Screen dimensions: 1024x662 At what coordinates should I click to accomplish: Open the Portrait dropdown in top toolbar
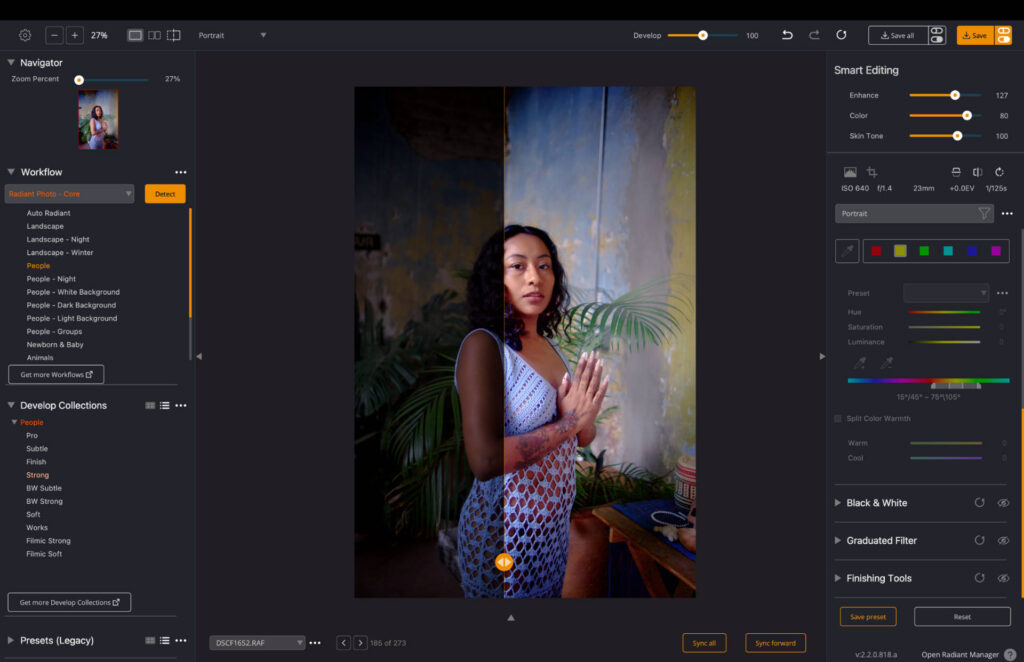(x=232, y=35)
